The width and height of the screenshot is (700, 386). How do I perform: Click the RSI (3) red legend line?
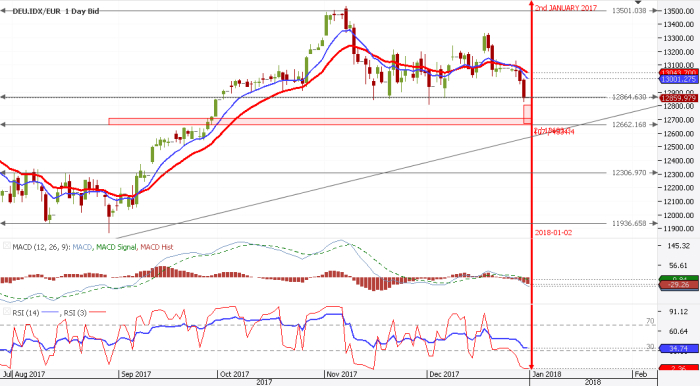[97, 312]
